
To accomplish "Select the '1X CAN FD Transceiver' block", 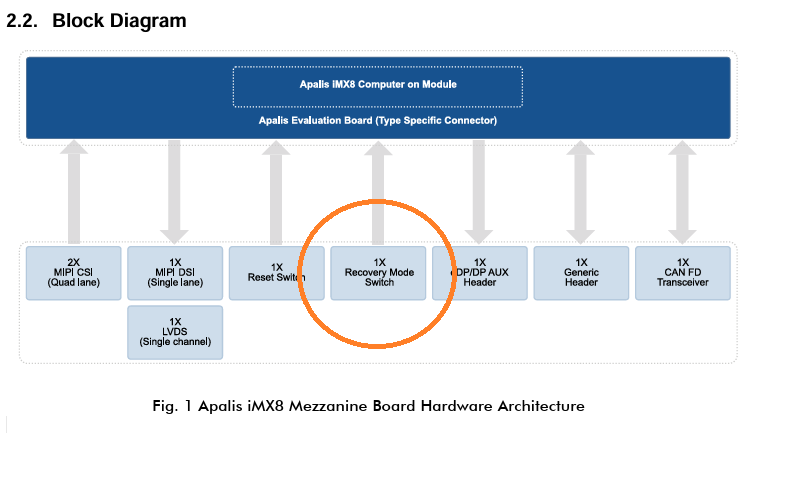I will [683, 273].
